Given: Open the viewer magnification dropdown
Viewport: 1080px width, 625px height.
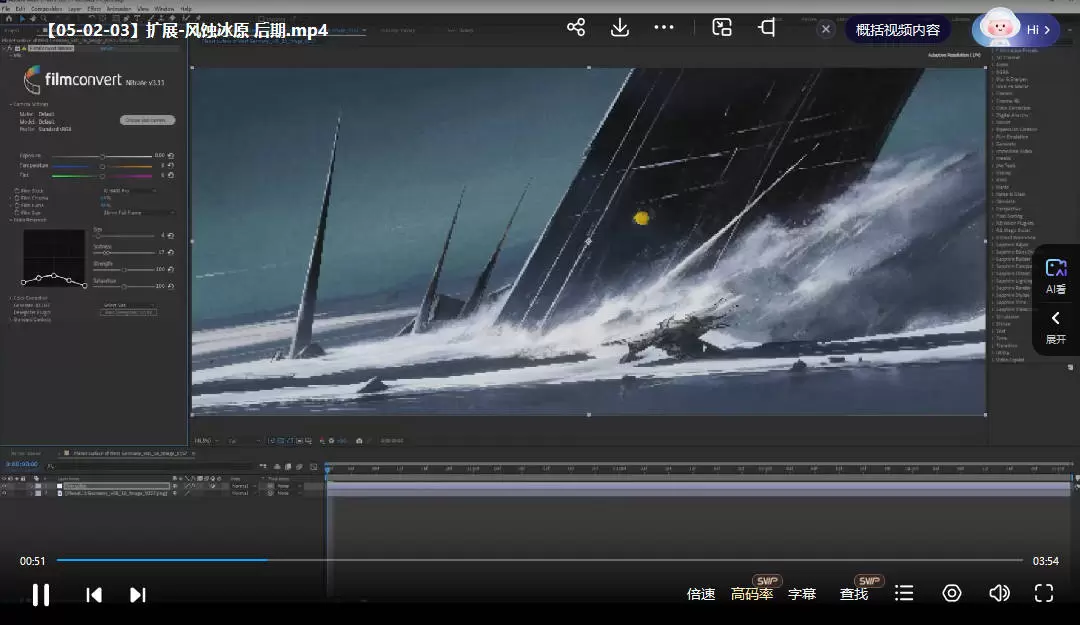Looking at the screenshot, I should tap(206, 440).
